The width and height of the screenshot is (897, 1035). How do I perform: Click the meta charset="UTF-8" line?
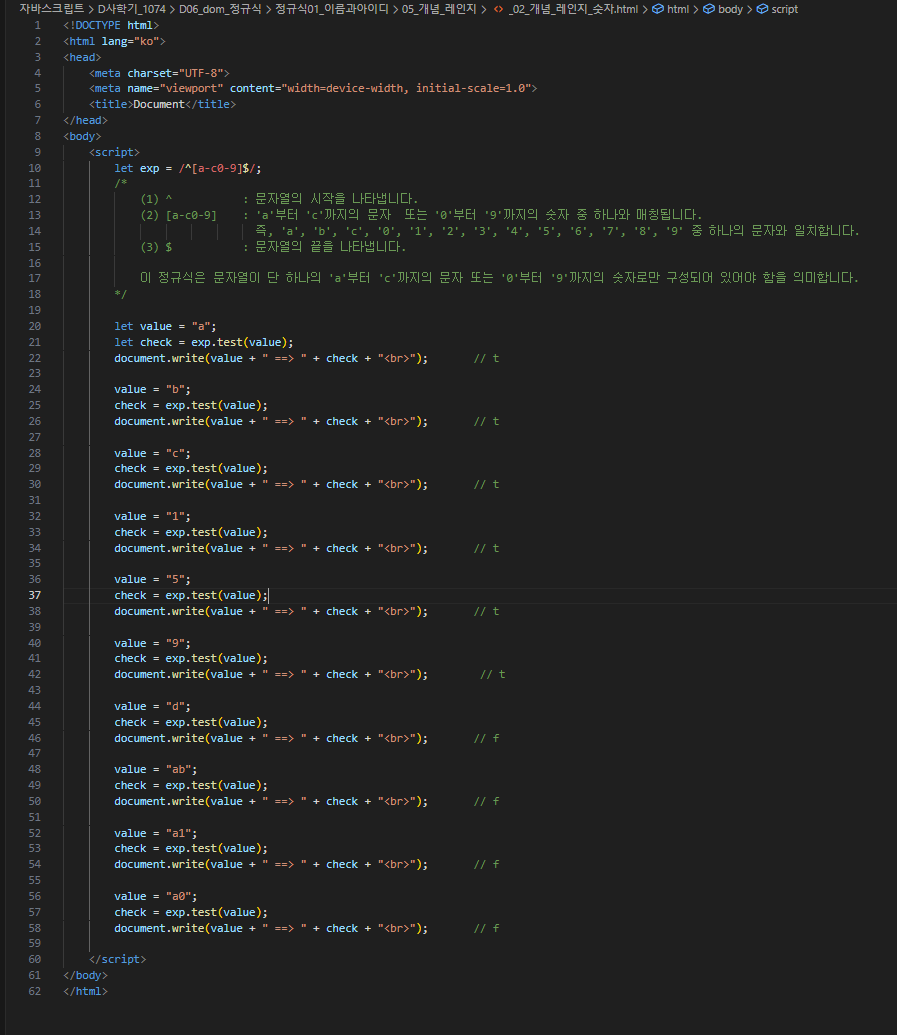coord(159,73)
